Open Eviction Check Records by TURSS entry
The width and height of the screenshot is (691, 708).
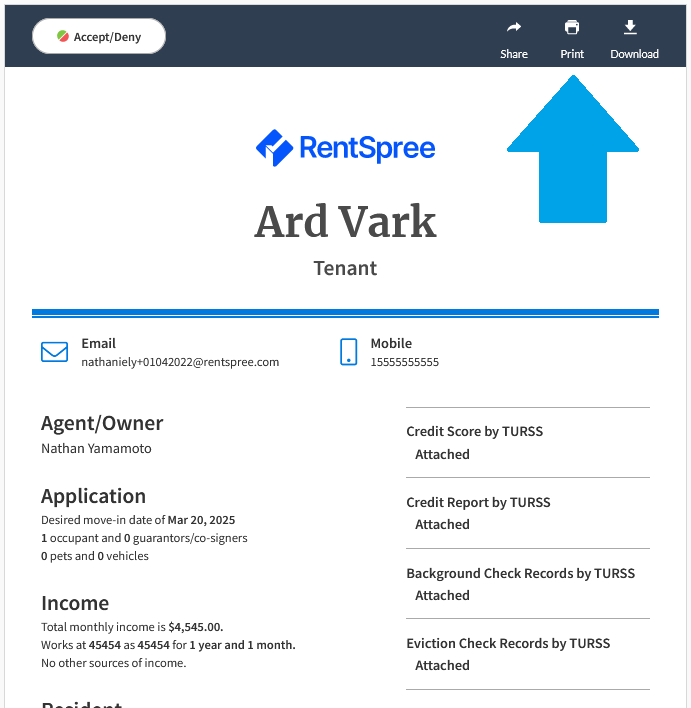pyautogui.click(x=508, y=643)
